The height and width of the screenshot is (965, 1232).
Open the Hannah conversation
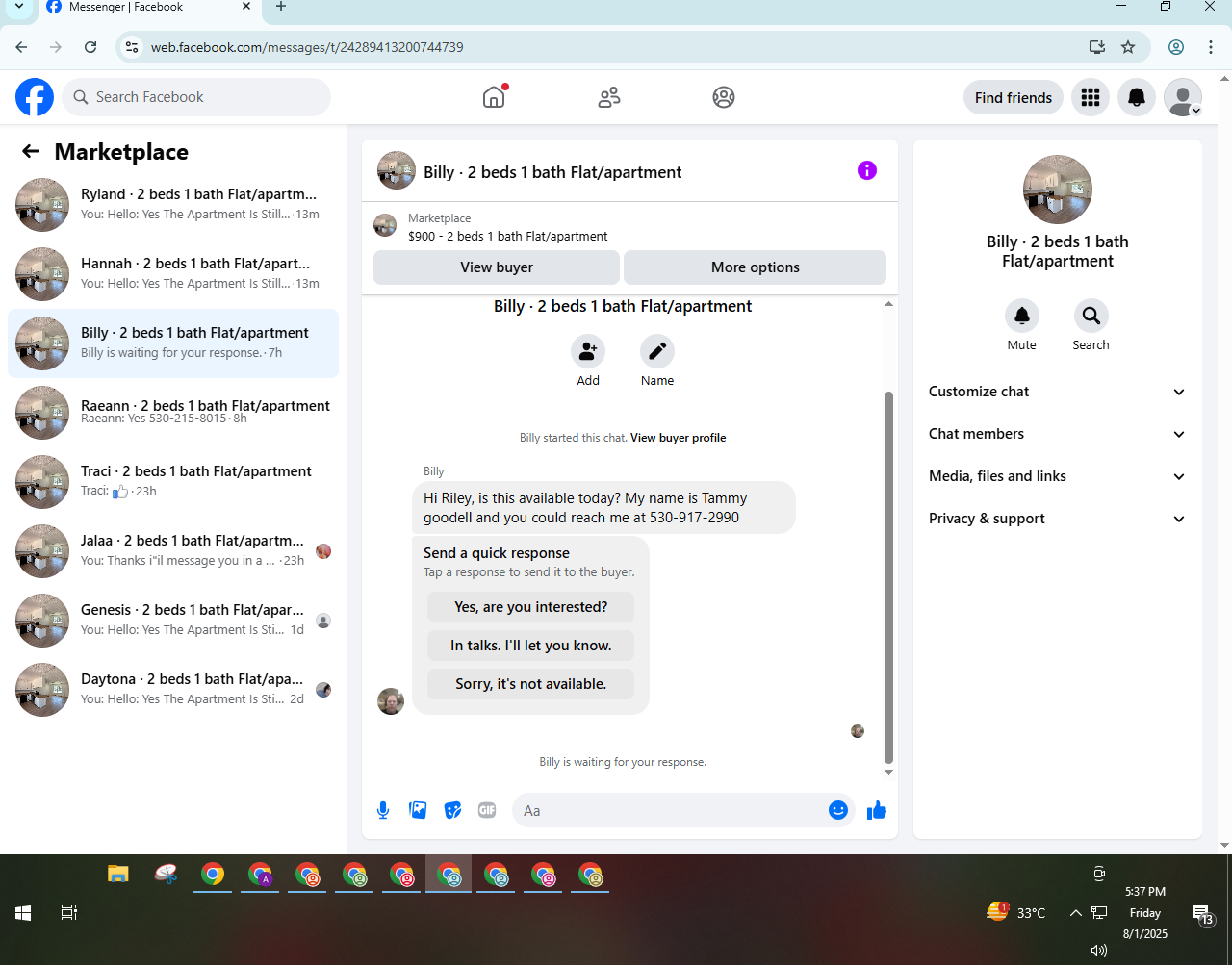click(x=173, y=273)
